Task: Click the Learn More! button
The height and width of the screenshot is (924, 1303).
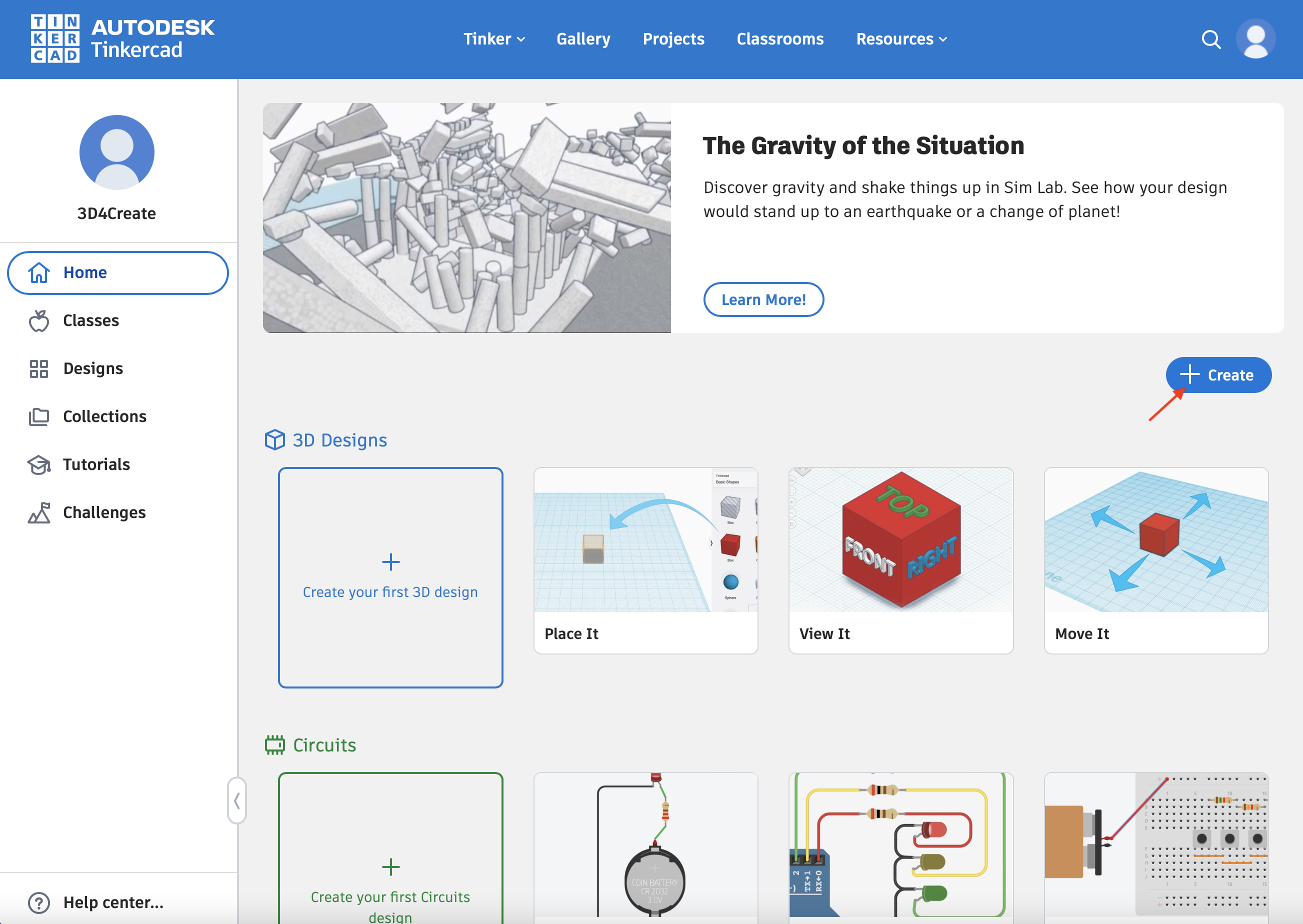Action: [763, 300]
